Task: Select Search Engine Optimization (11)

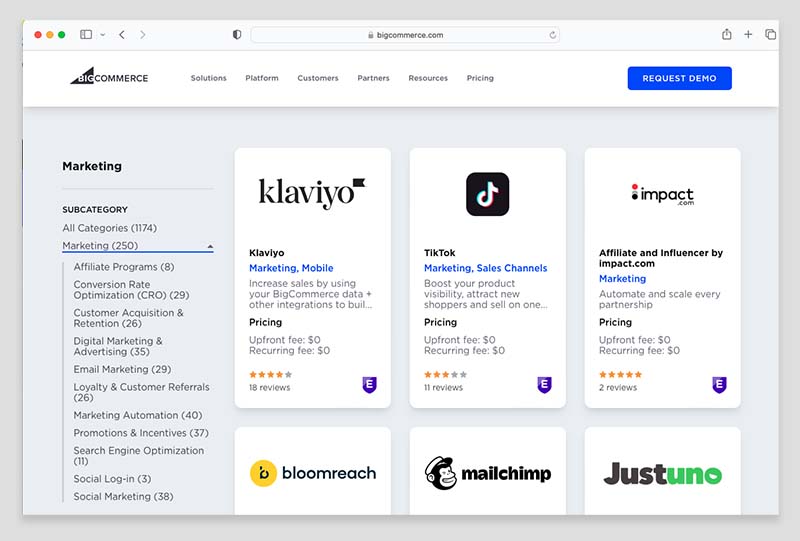Action: coord(139,456)
